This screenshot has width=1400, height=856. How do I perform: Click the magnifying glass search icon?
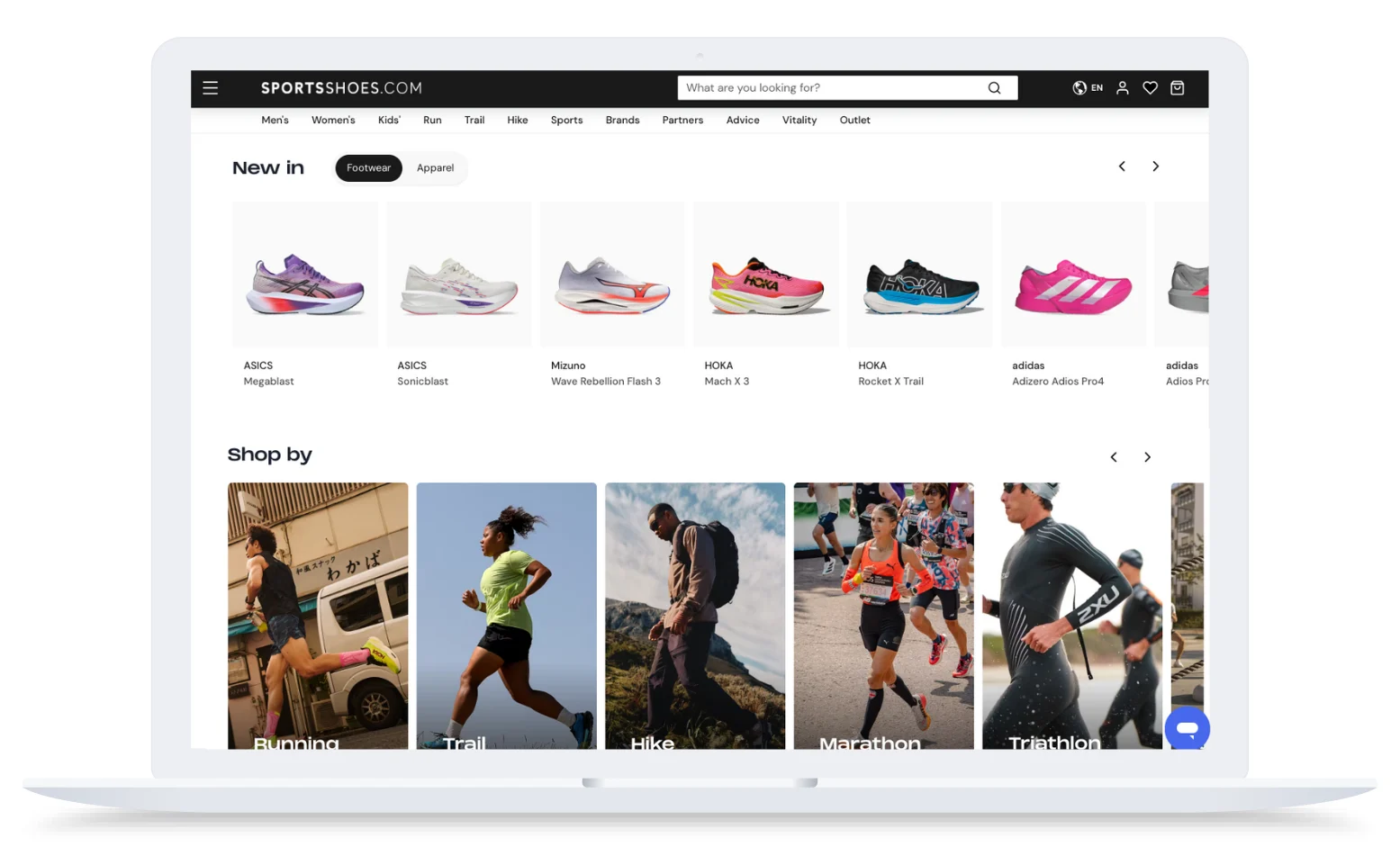click(x=994, y=88)
